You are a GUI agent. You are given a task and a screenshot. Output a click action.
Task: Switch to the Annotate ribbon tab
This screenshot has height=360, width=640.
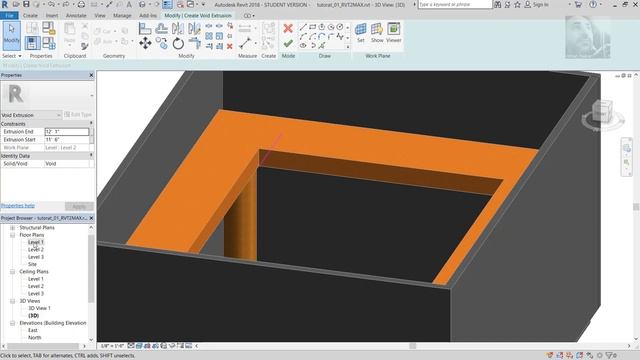click(76, 16)
